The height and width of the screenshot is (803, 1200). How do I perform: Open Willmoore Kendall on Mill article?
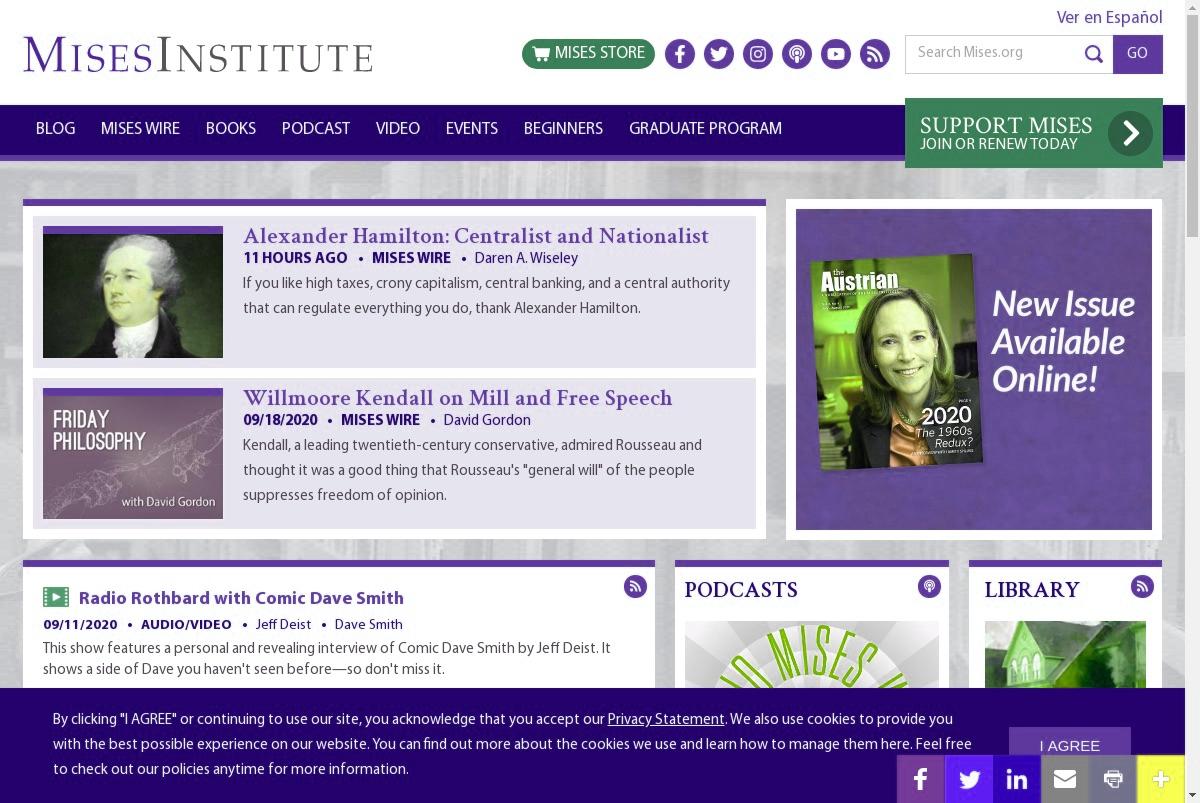tap(458, 398)
